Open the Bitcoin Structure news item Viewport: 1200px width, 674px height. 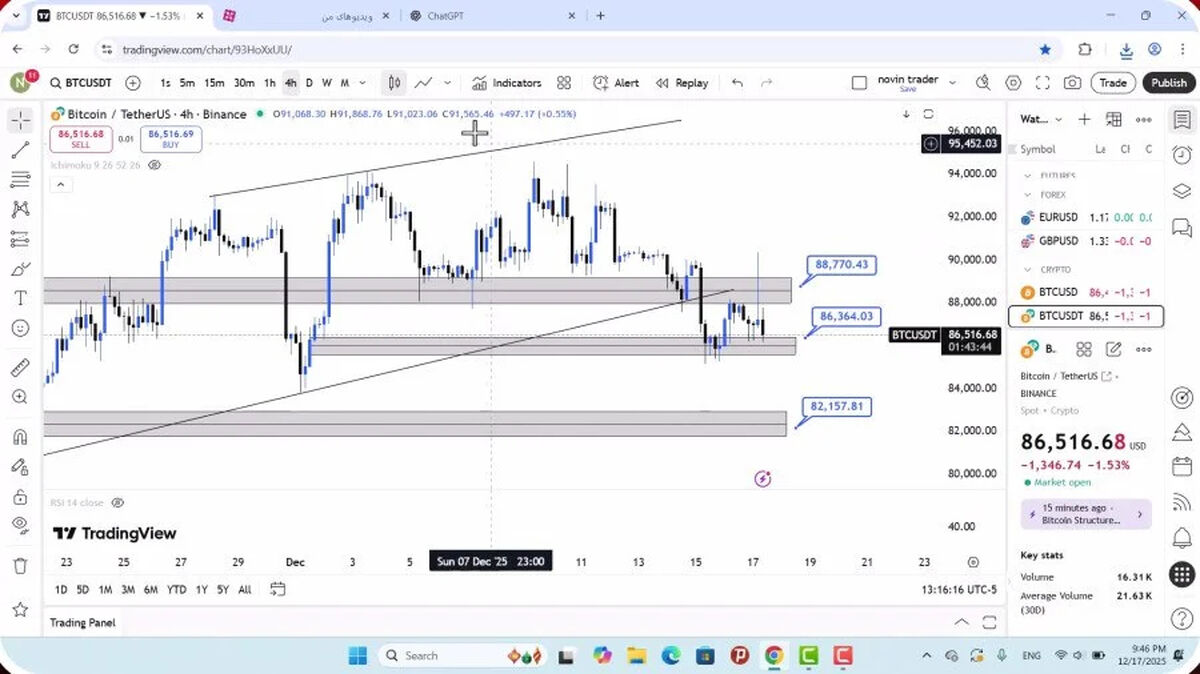tap(1086, 514)
